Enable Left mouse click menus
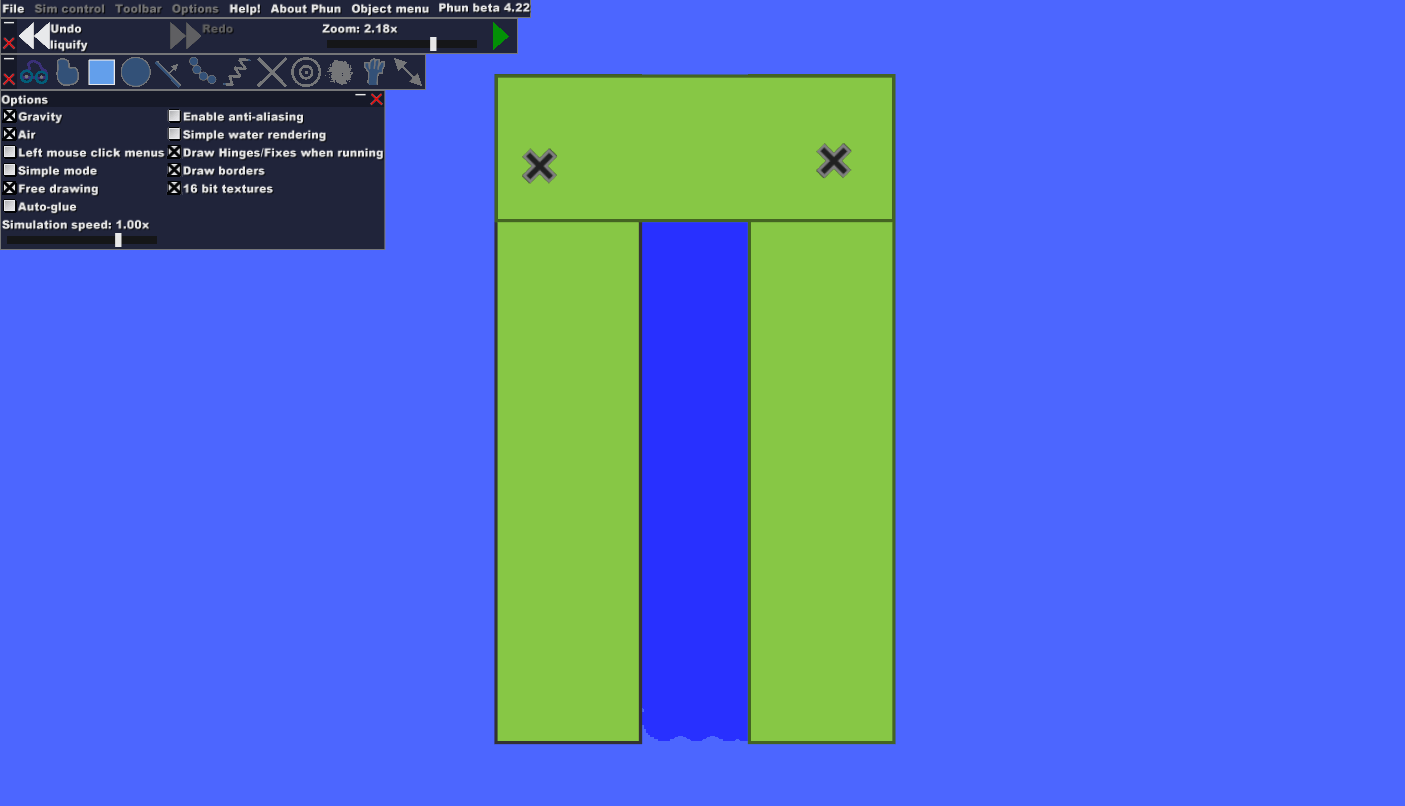Viewport: 1405px width, 806px height. click(x=10, y=152)
